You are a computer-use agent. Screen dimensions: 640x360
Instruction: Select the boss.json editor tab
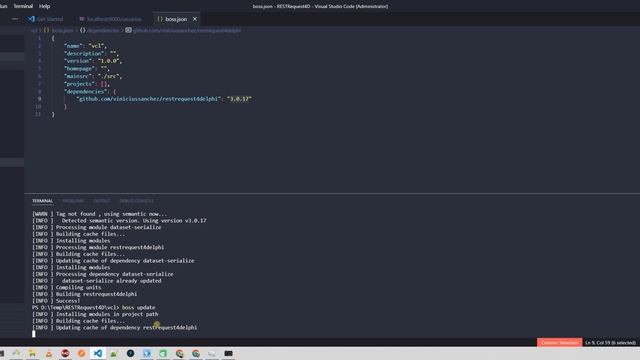tap(176, 19)
